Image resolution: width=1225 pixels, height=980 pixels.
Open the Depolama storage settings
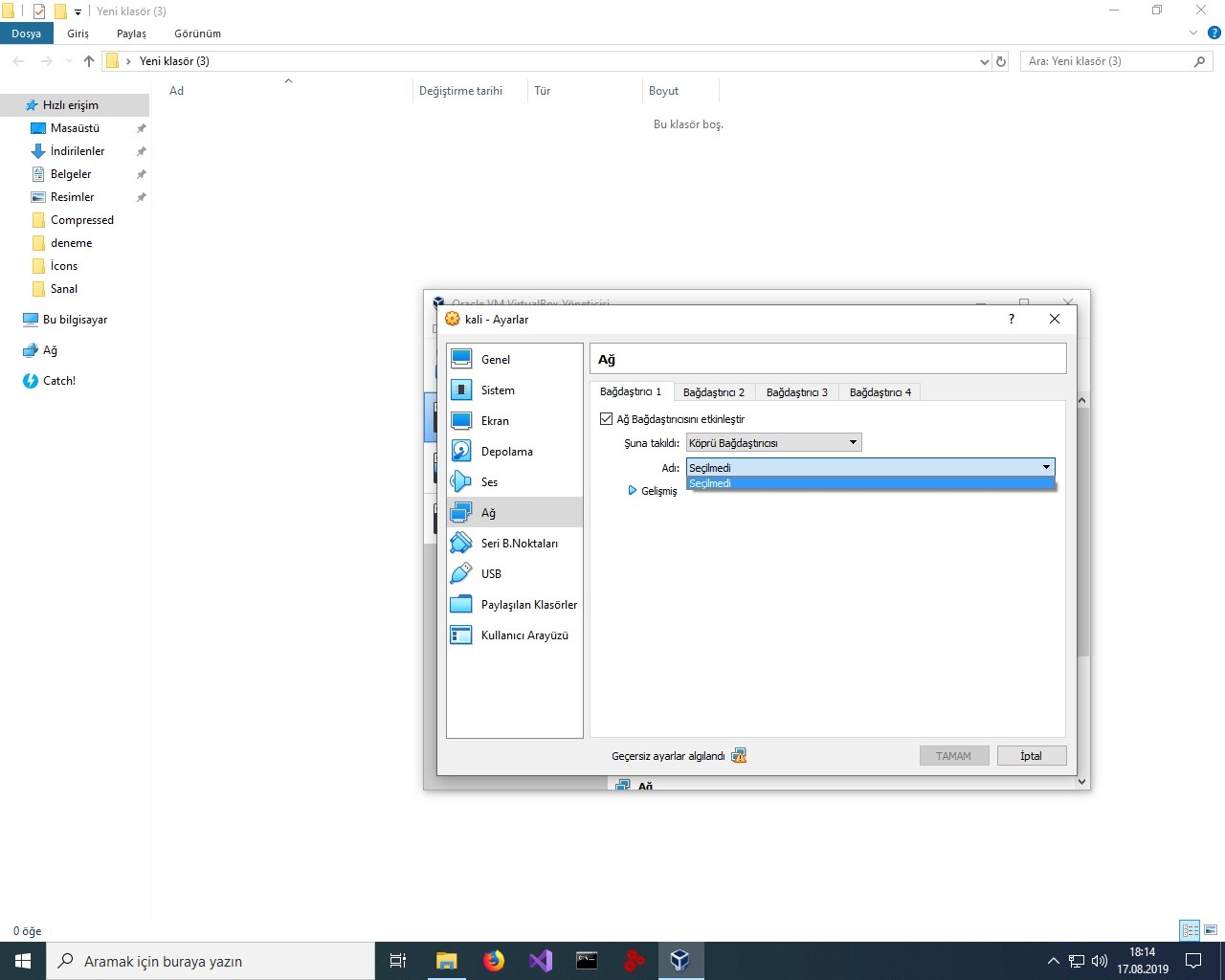click(x=515, y=451)
